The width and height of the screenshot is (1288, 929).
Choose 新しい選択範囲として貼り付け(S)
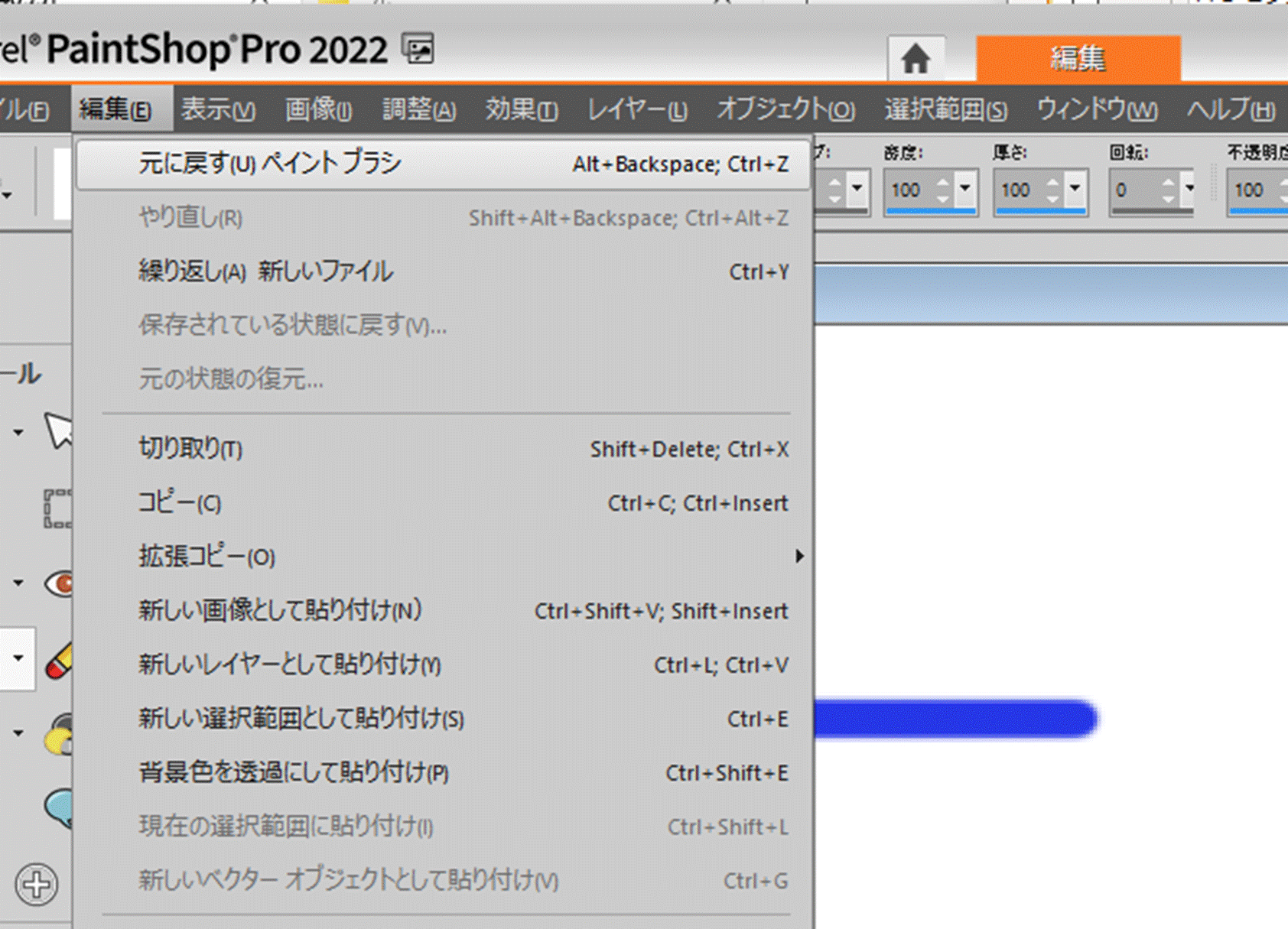(x=444, y=718)
